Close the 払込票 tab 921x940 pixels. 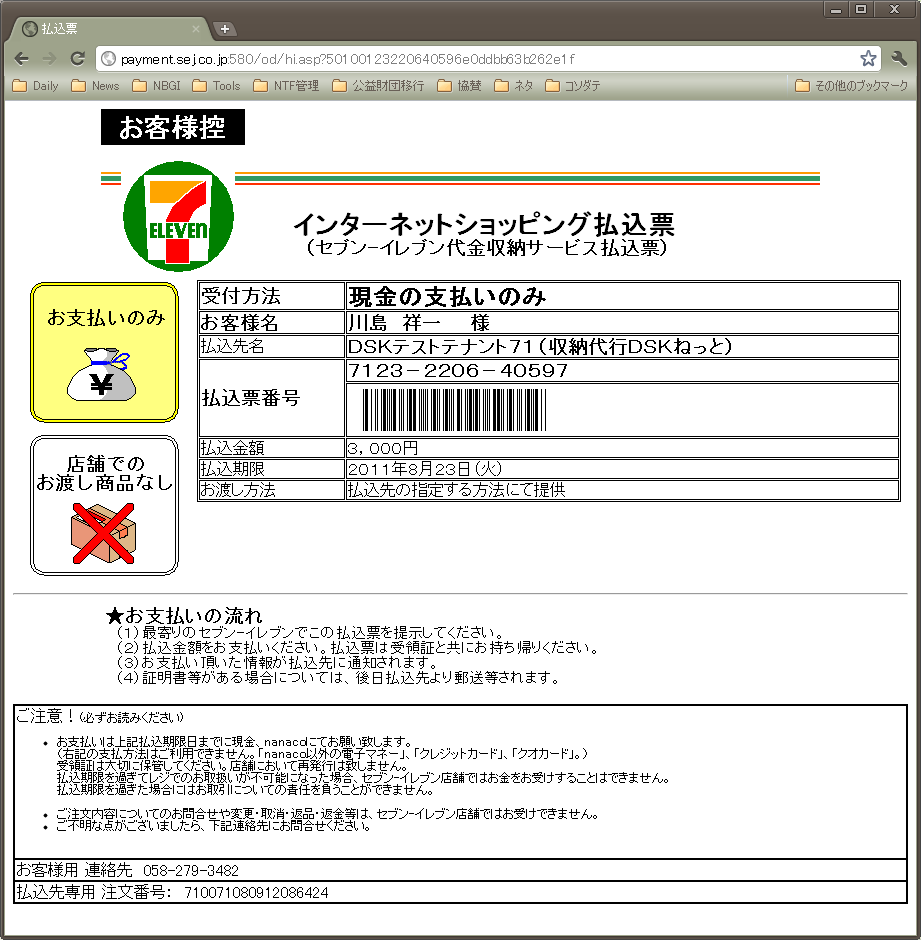195,28
